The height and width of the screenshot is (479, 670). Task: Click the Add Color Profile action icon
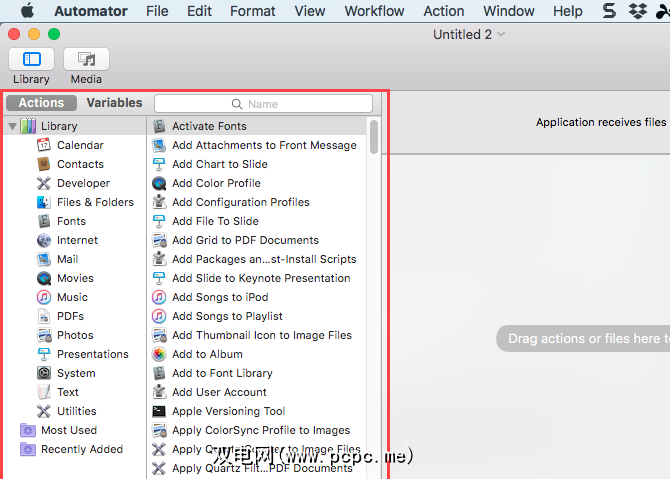pos(159,183)
